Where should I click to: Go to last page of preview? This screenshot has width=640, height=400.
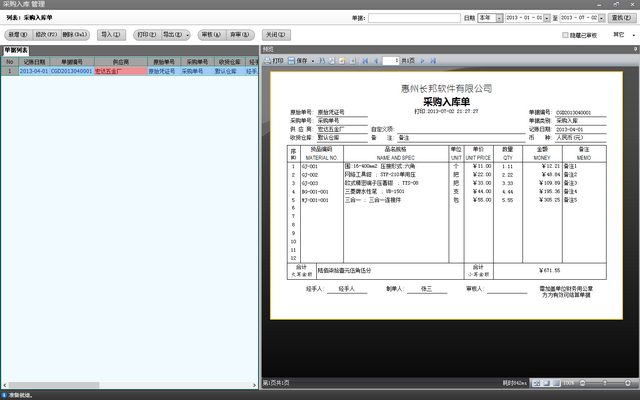(x=433, y=61)
